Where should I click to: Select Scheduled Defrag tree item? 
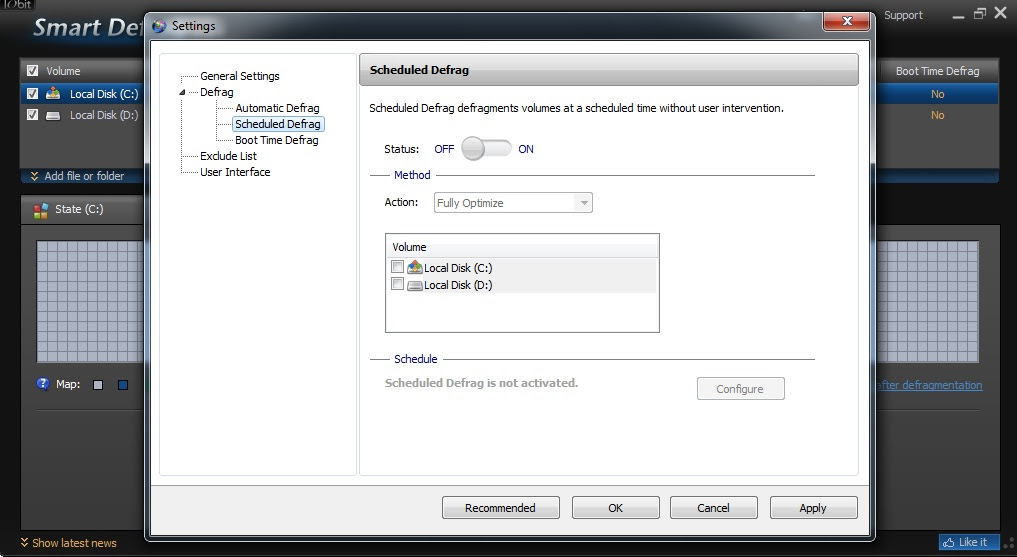278,124
